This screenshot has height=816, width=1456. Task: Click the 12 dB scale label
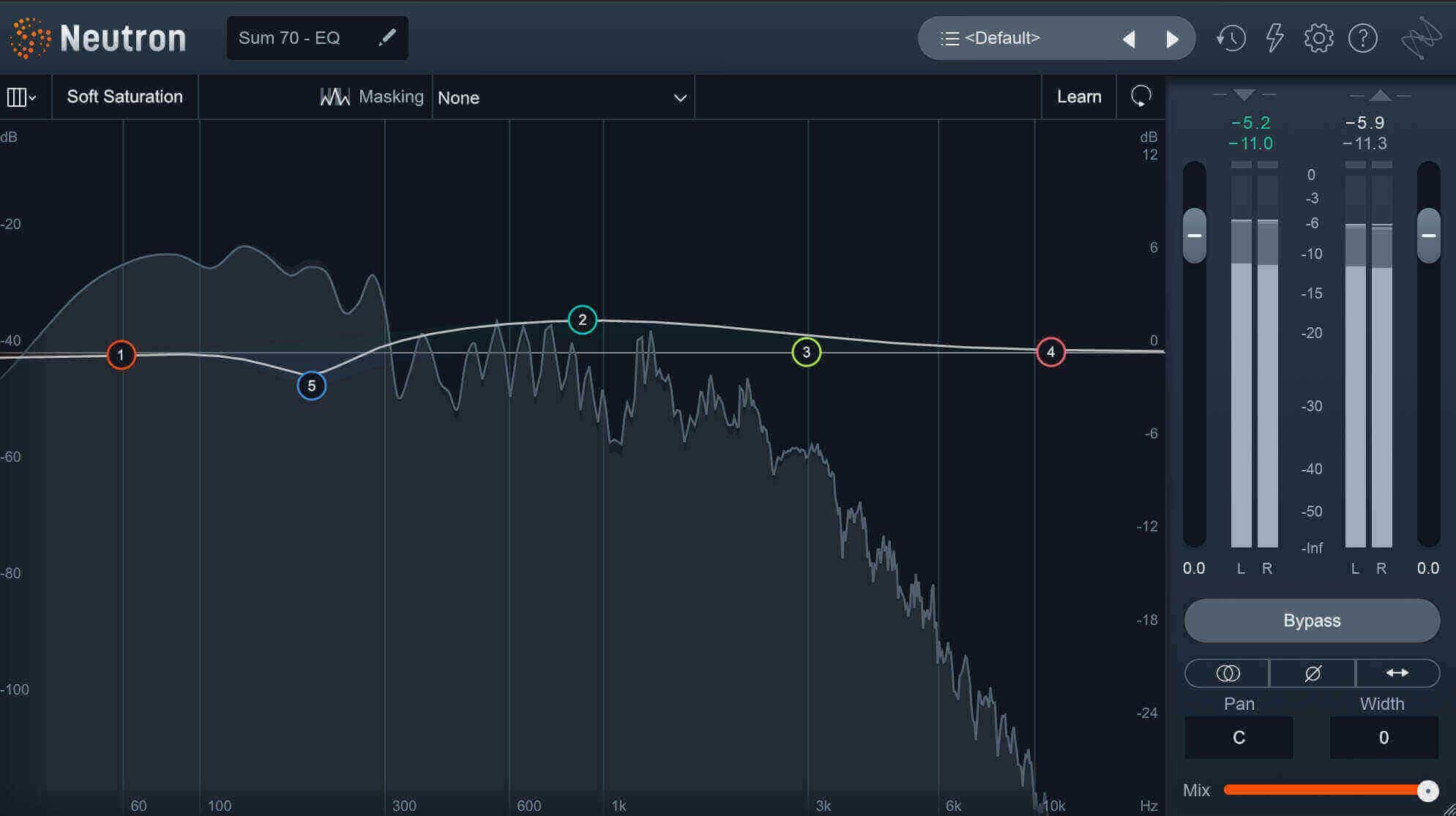pyautogui.click(x=1149, y=154)
